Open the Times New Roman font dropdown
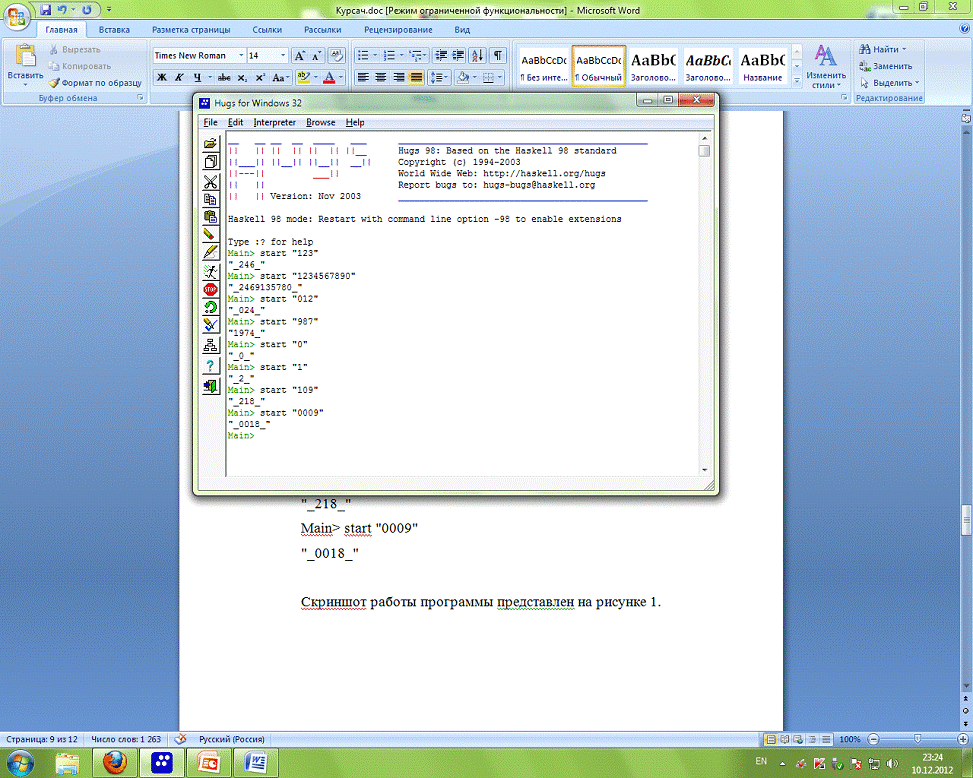 coord(239,56)
